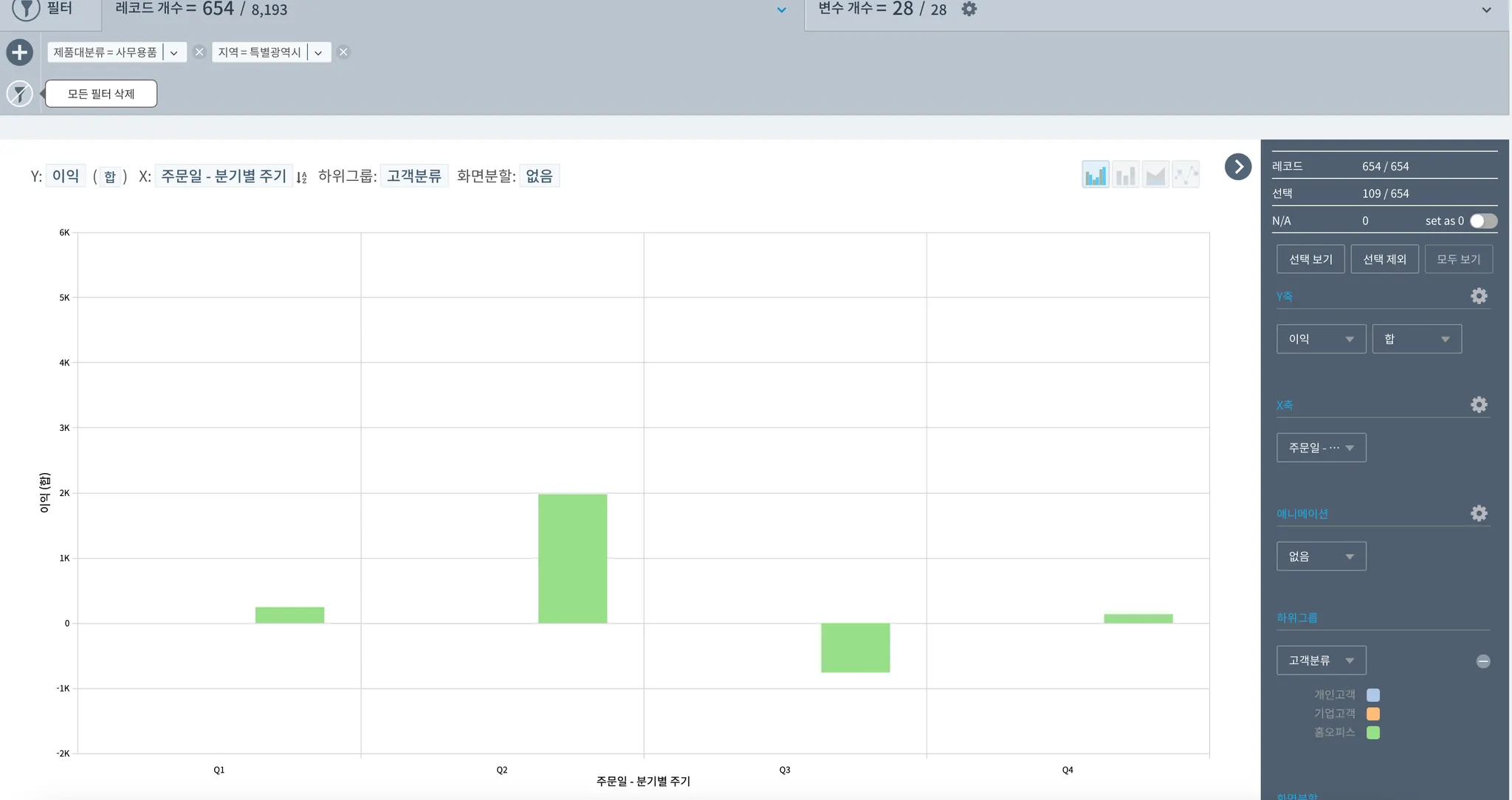Click the green 홈오피스 legend color swatch
Image resolution: width=1512 pixels, height=800 pixels.
click(1373, 733)
